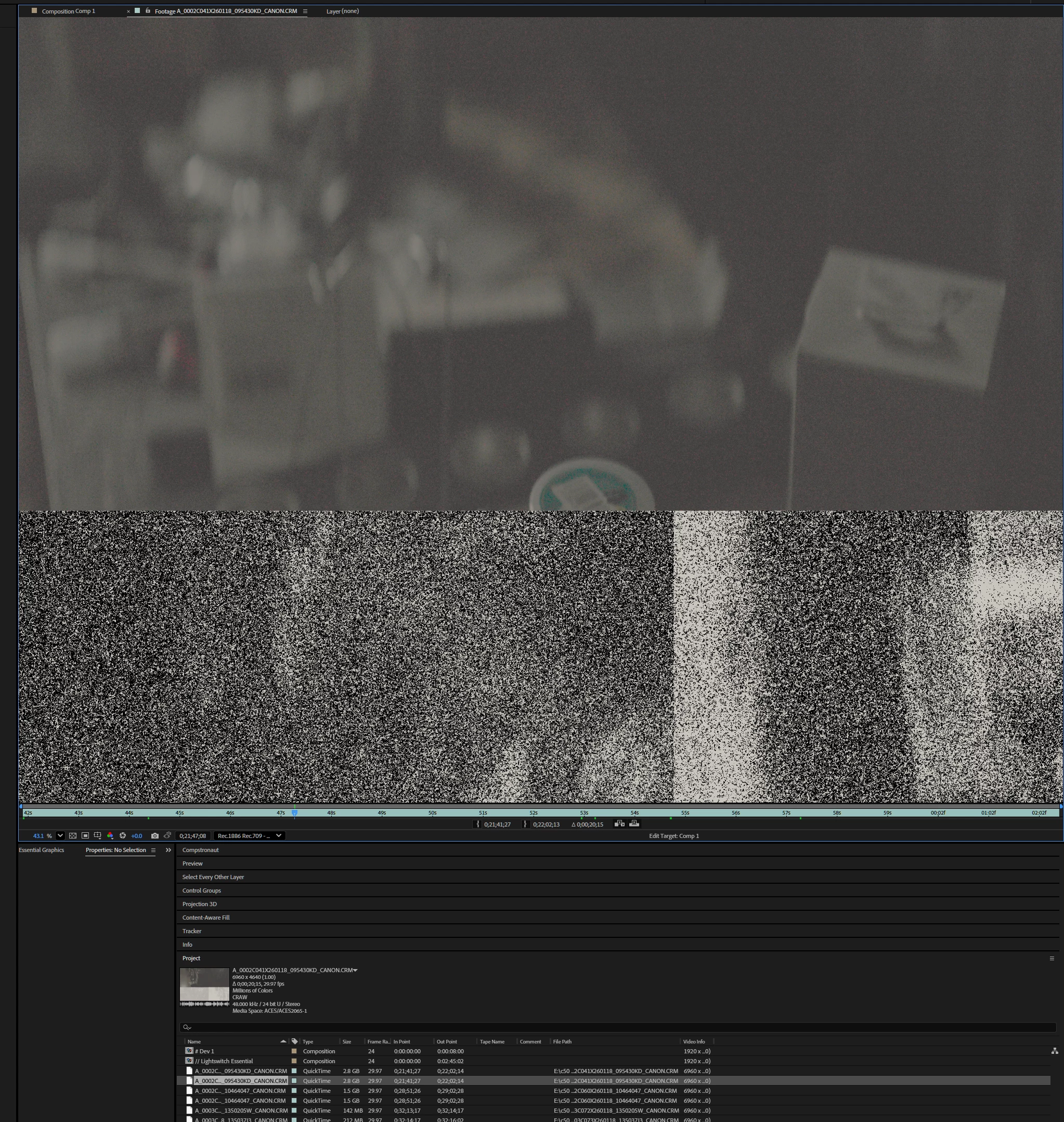
Task: Set In point with the left brace icon
Action: (x=477, y=824)
